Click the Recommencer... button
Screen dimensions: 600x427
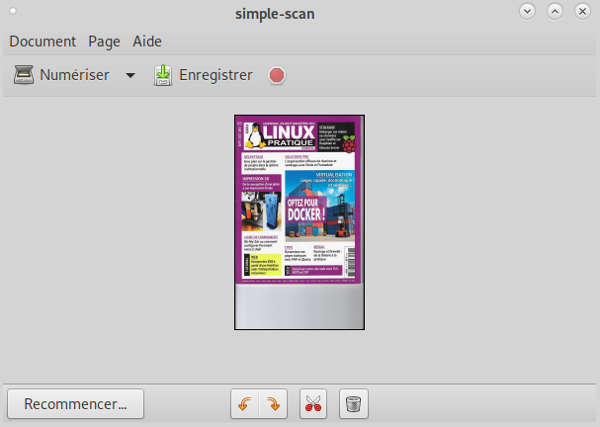[75, 404]
